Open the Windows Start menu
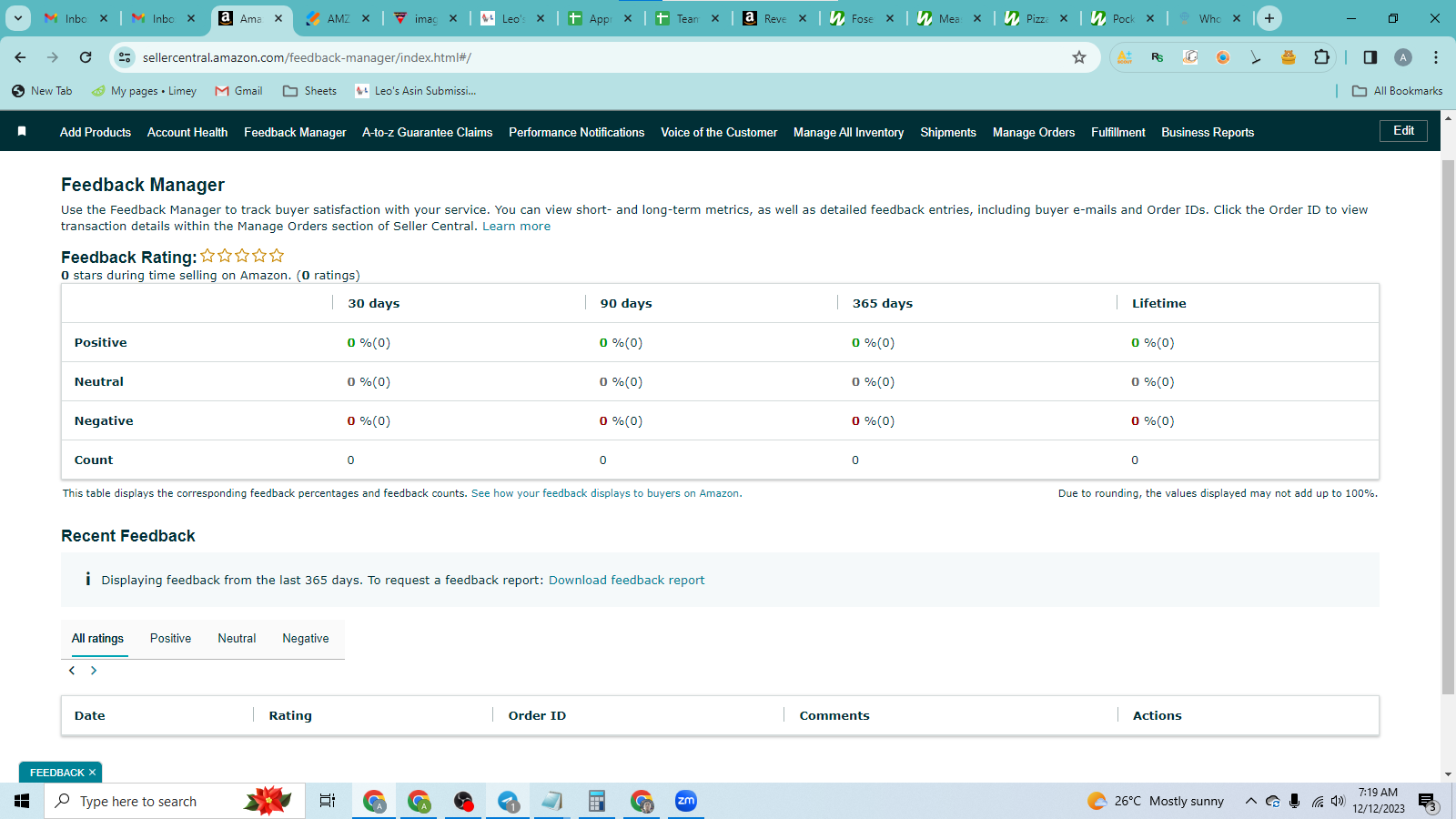The height and width of the screenshot is (819, 1456). pos(22,801)
